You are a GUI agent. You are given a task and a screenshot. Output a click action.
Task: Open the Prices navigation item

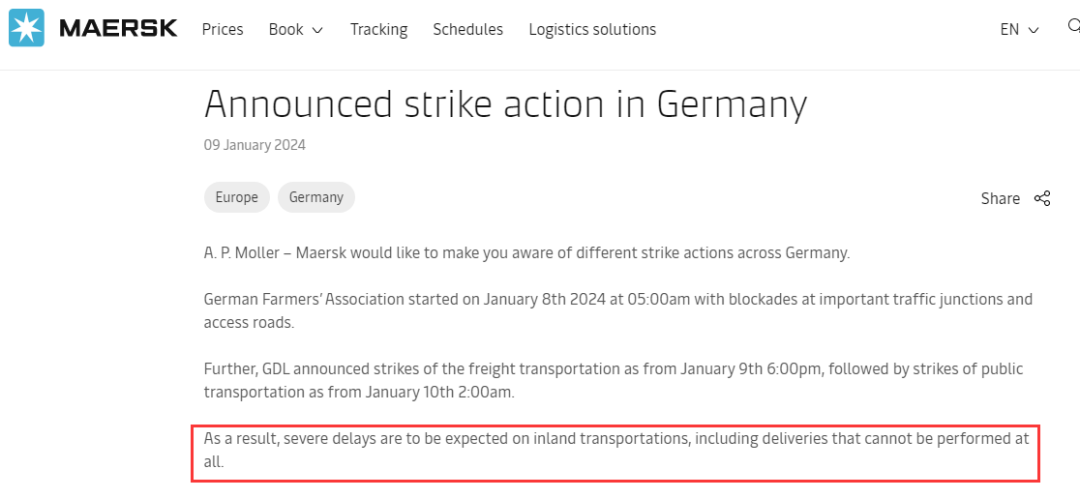click(x=222, y=30)
